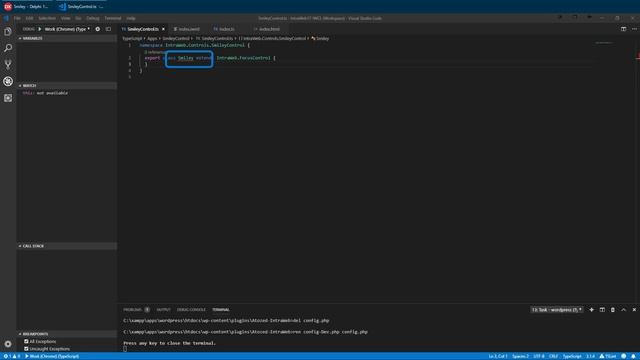This screenshot has height=360, width=640.
Task: Click the references CodeLens above class
Action: 154,52
